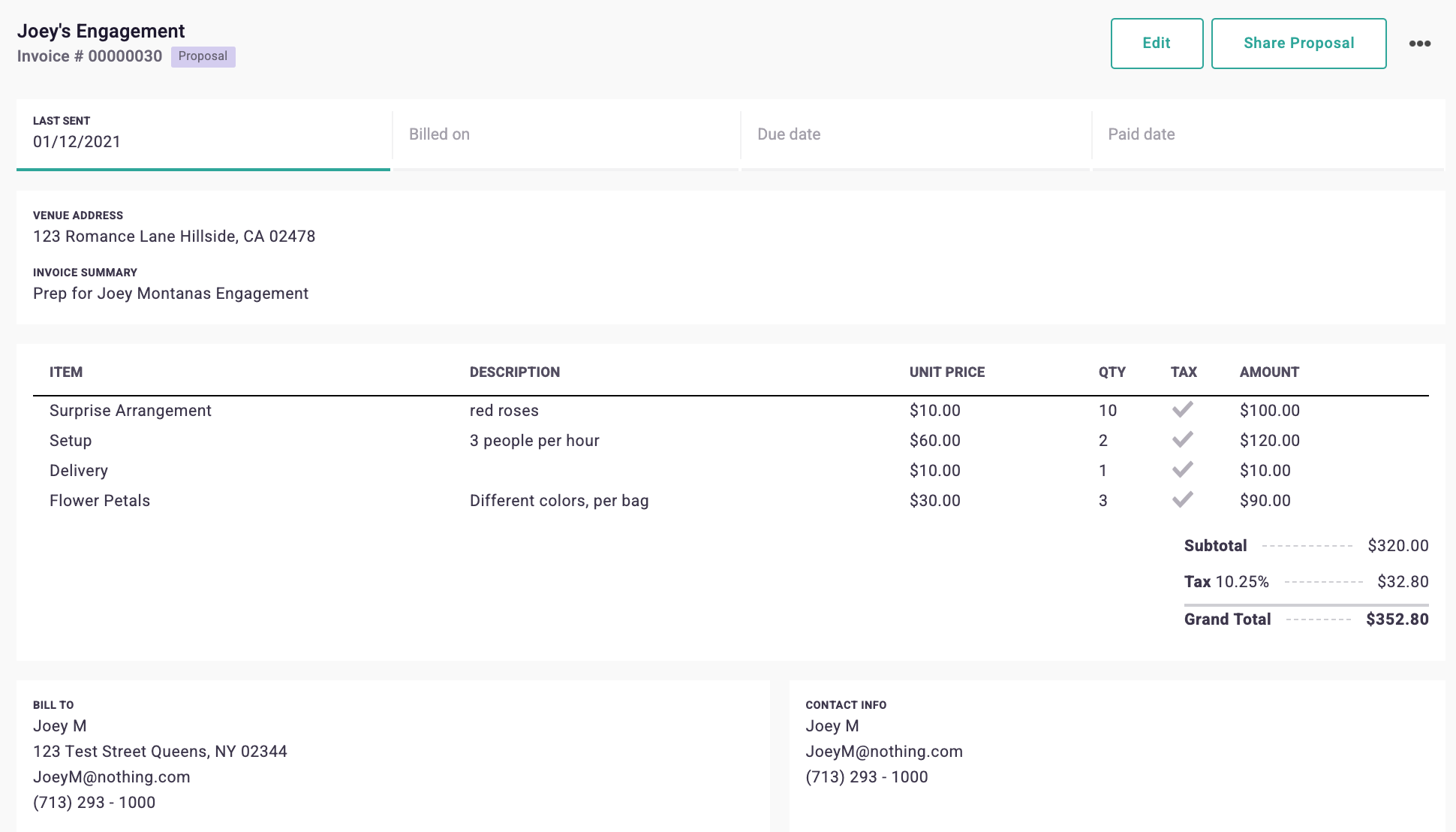
Task: Click the Edit button
Action: 1157,44
